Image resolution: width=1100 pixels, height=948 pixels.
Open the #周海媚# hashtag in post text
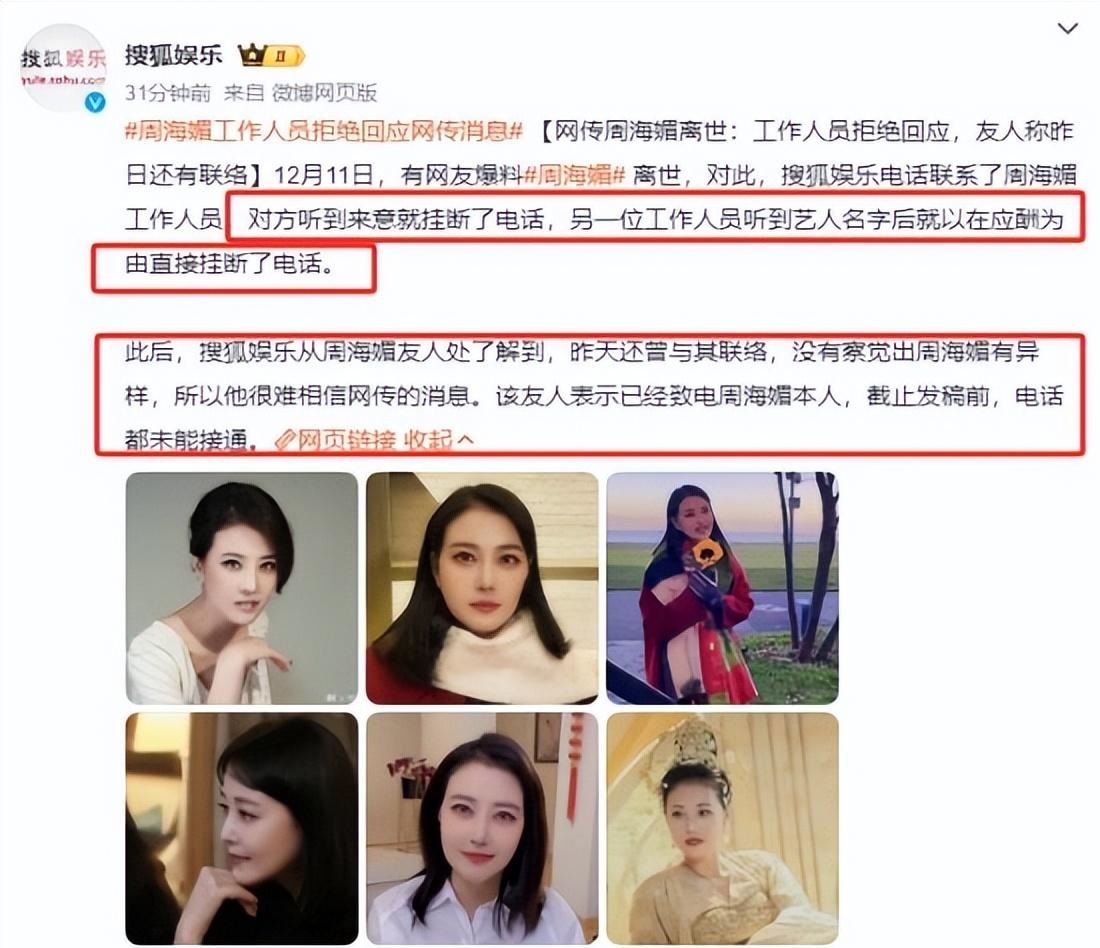pyautogui.click(x=575, y=175)
